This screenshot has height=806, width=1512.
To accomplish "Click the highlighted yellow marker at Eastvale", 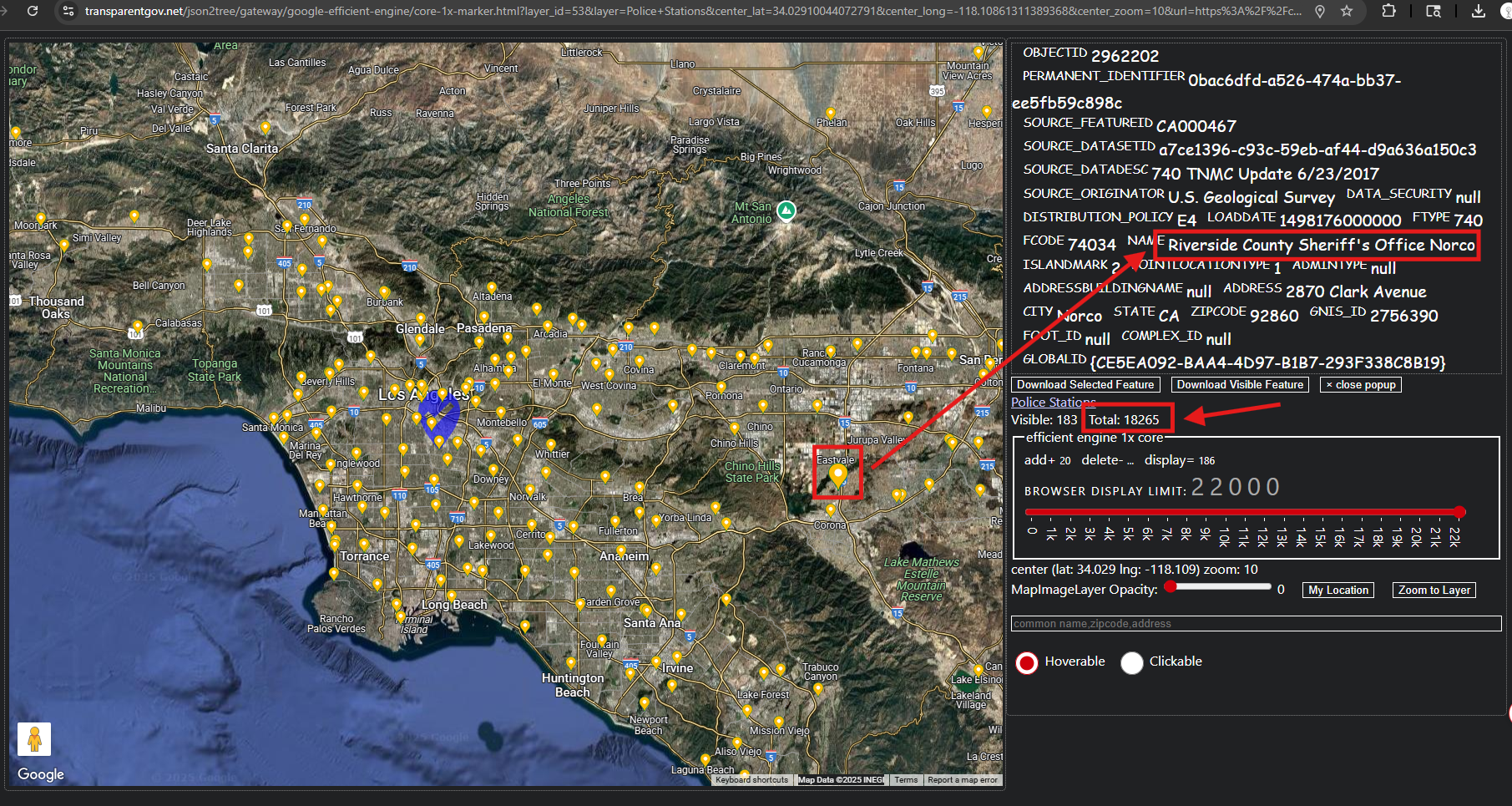I will point(837,476).
